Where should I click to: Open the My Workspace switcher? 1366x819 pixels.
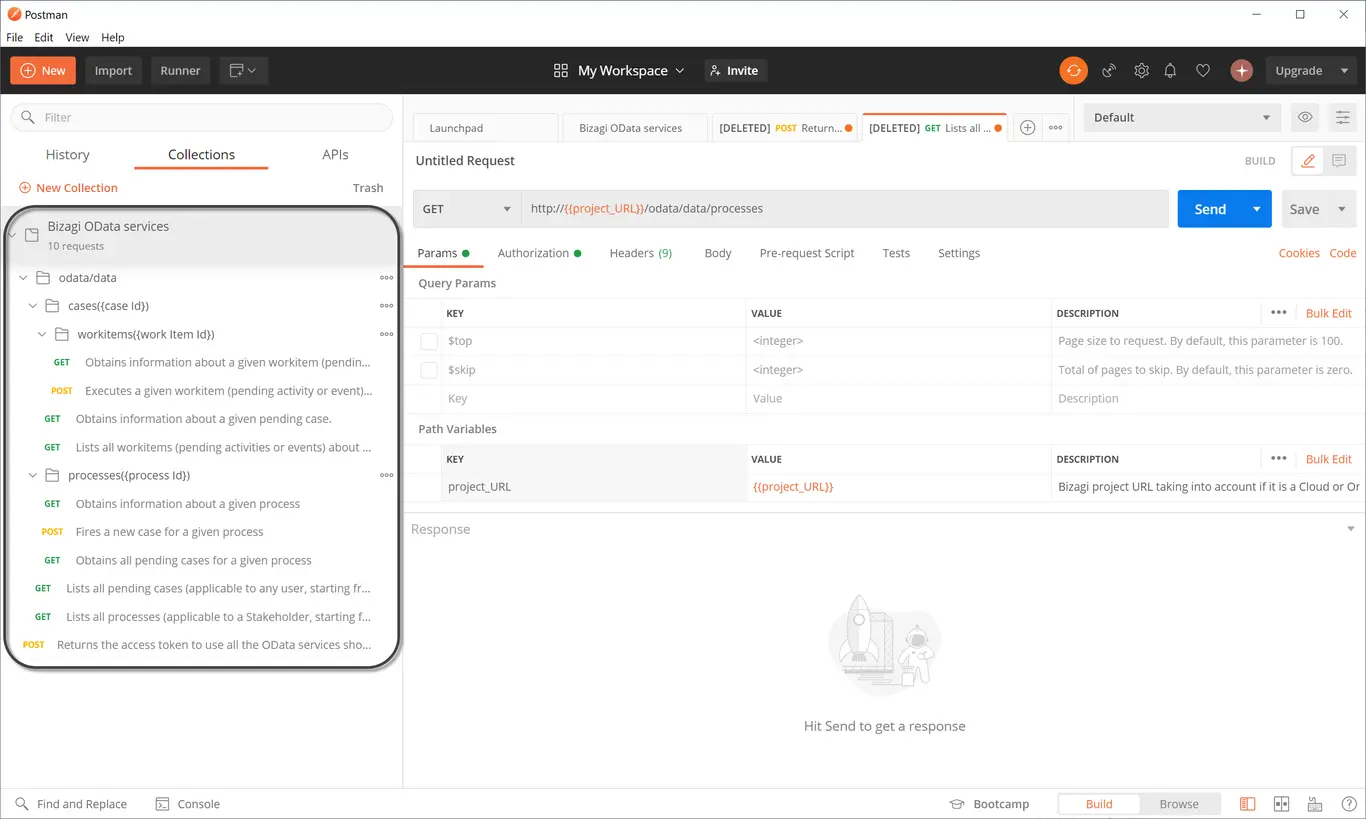(x=619, y=71)
